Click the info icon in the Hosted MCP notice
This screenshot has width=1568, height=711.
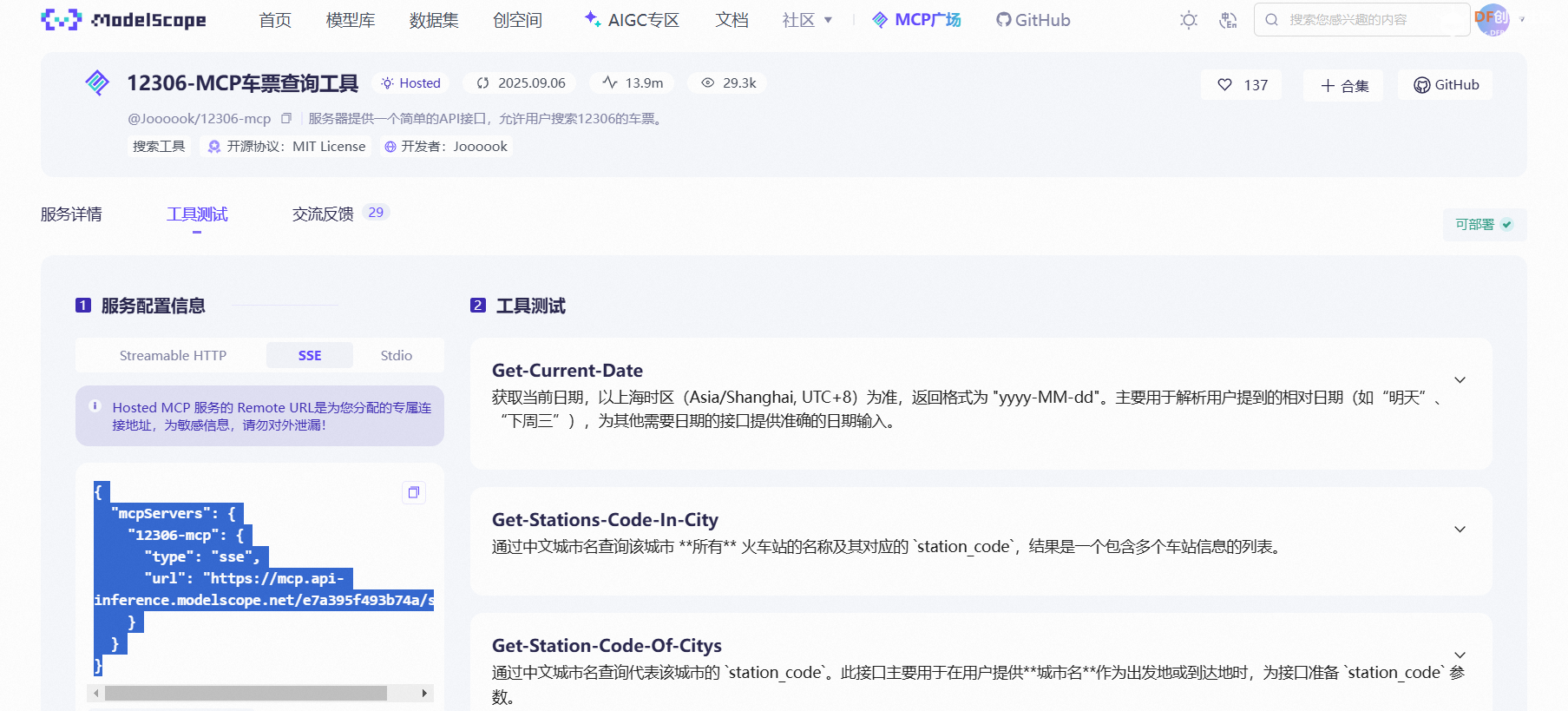point(95,405)
